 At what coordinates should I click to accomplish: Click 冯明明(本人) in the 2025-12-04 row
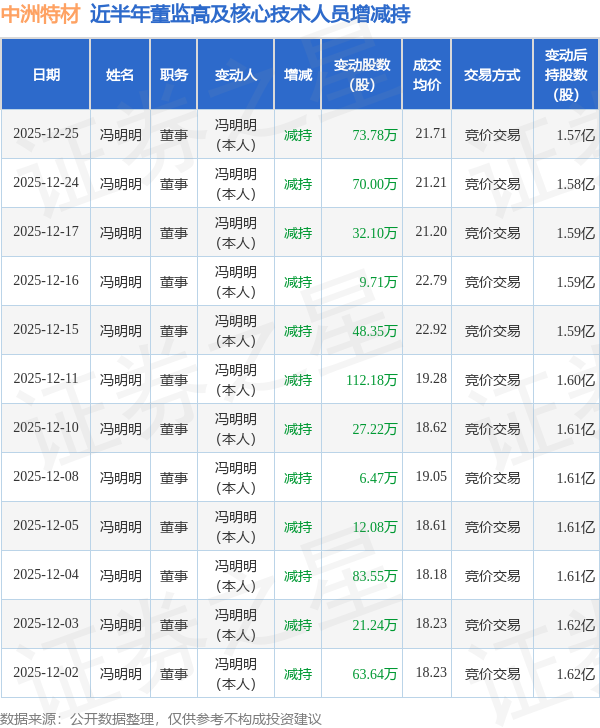click(x=236, y=576)
